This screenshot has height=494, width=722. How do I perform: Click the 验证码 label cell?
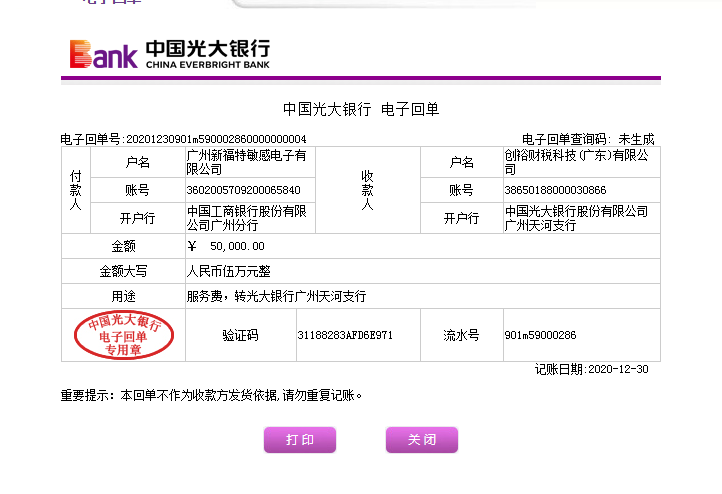pos(240,335)
